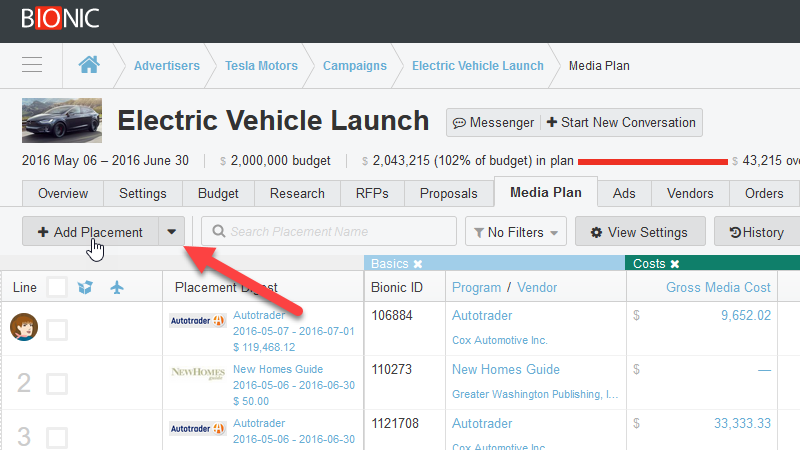Go to Advertisers breadcrumb
This screenshot has width=800, height=450.
[x=167, y=66]
